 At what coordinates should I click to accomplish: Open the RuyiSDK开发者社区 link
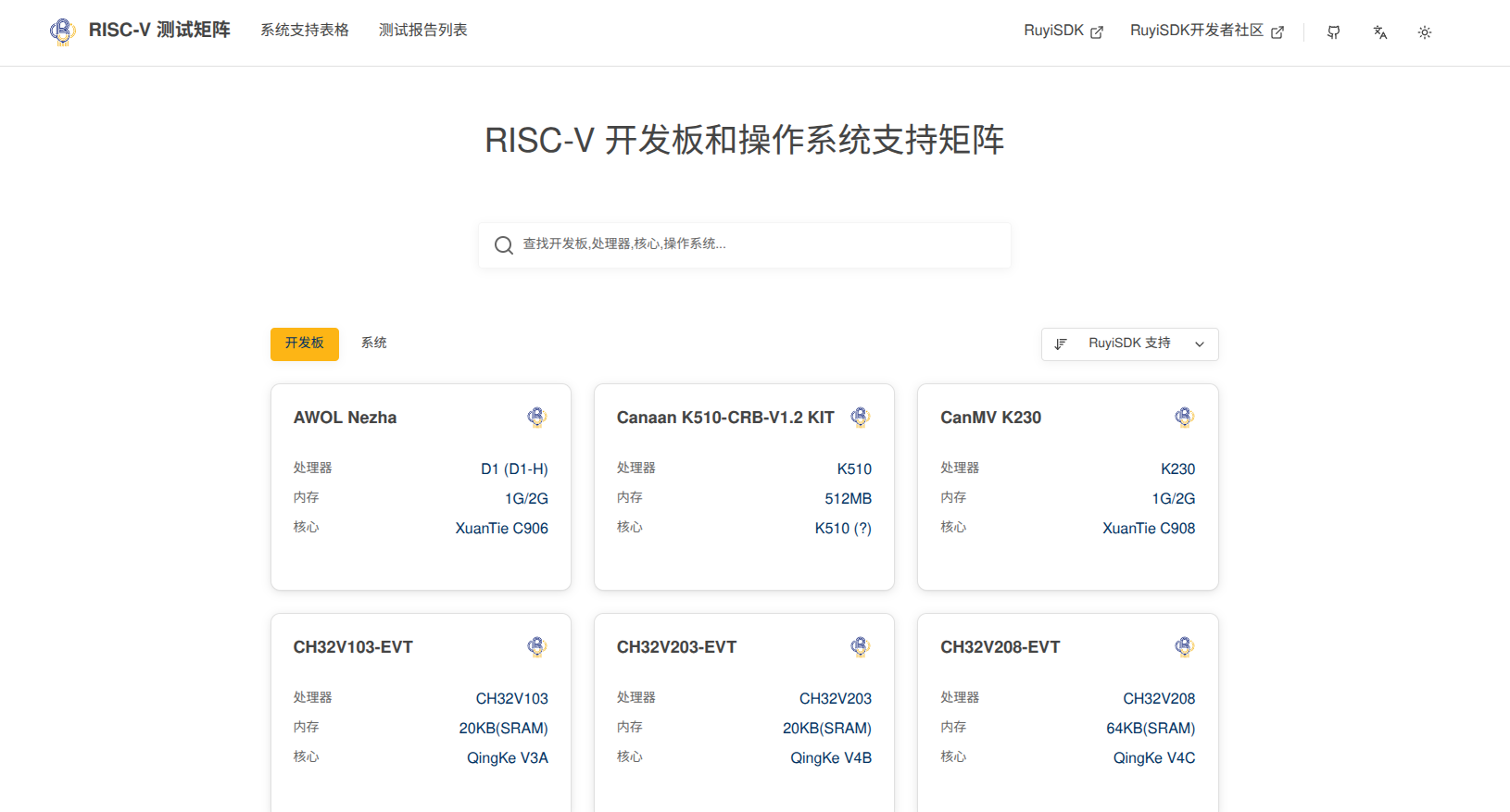pyautogui.click(x=1207, y=31)
